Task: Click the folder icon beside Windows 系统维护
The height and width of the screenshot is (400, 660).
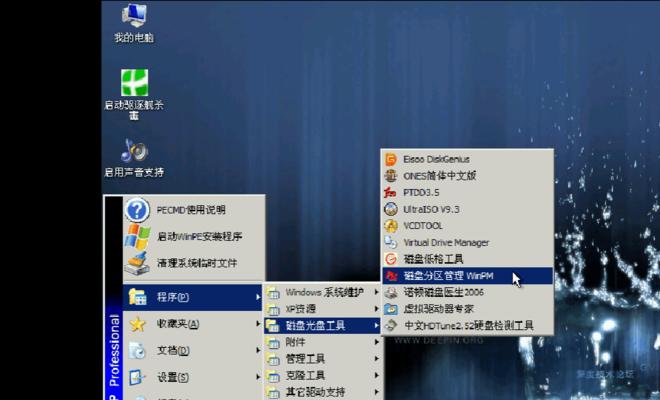Action: pos(273,293)
